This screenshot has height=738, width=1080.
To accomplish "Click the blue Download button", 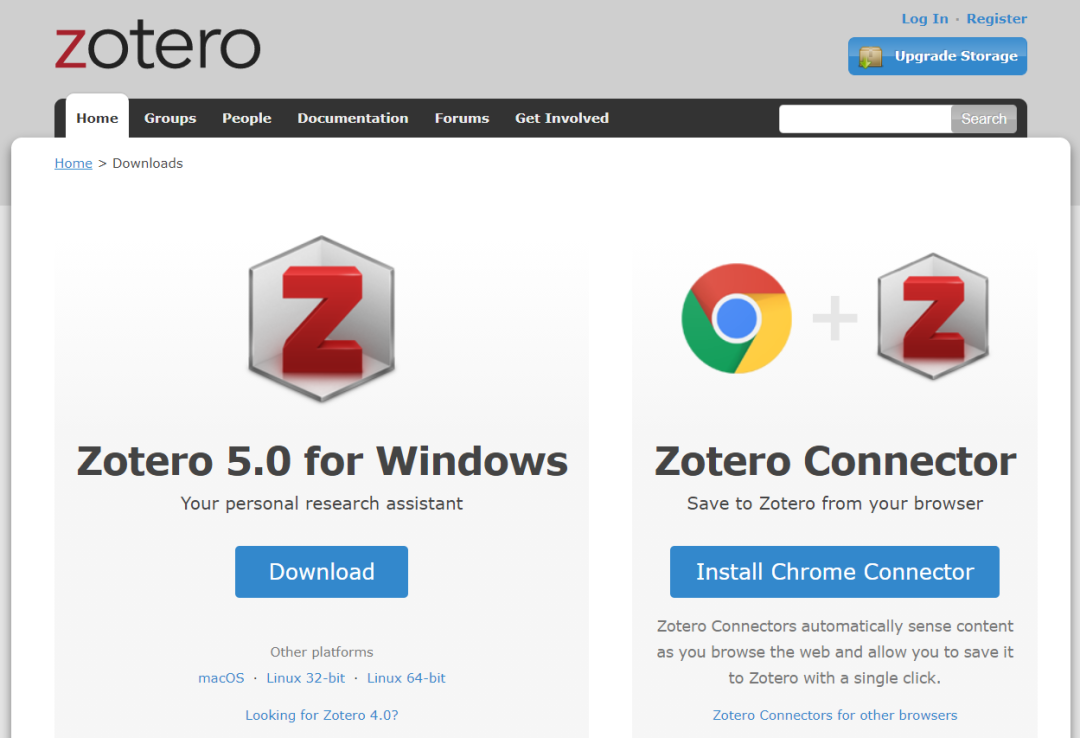I will pos(322,572).
